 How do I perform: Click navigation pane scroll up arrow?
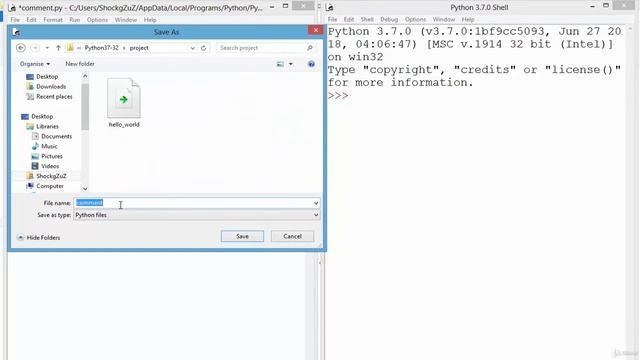tap(85, 76)
